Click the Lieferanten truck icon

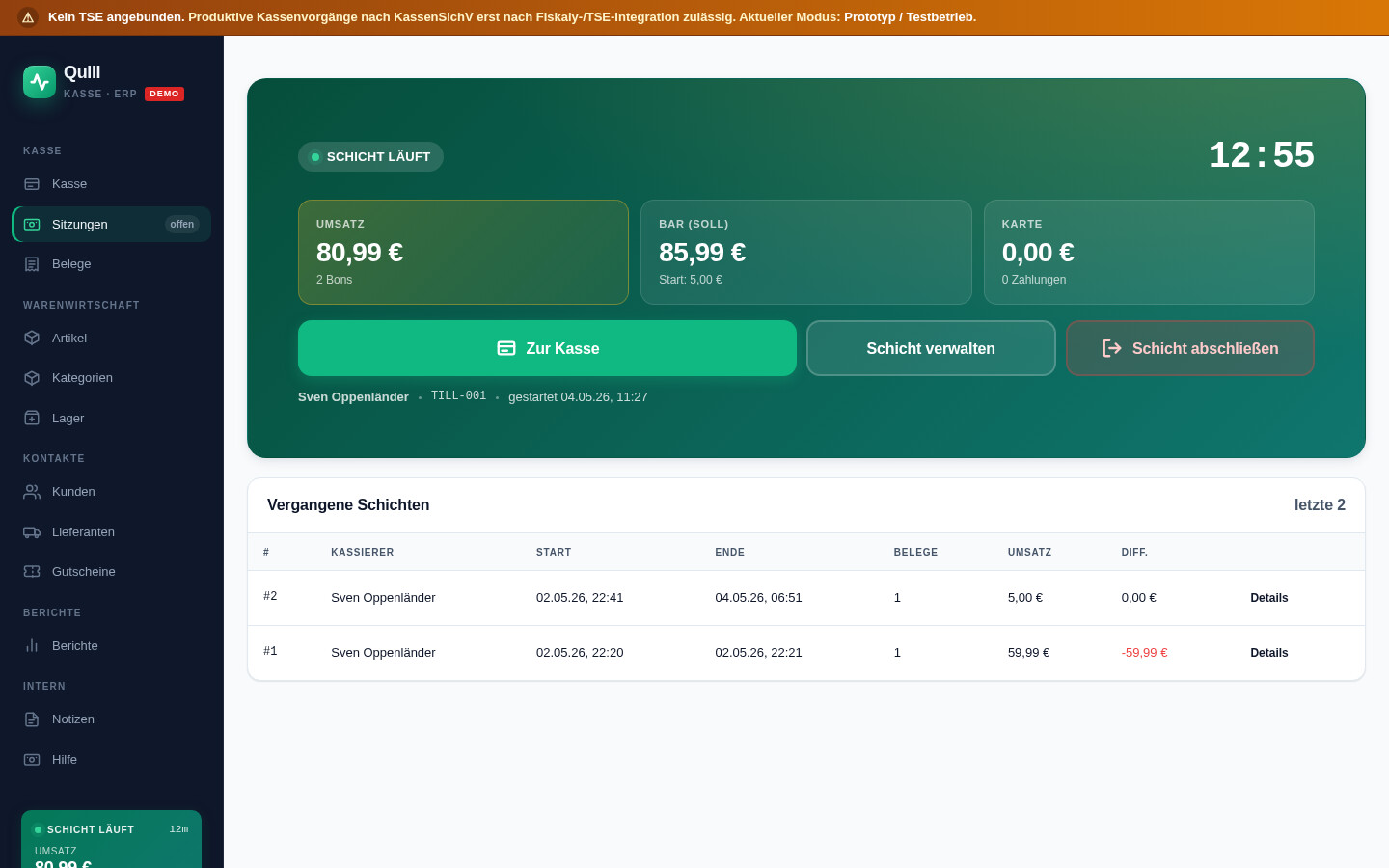pos(32,532)
